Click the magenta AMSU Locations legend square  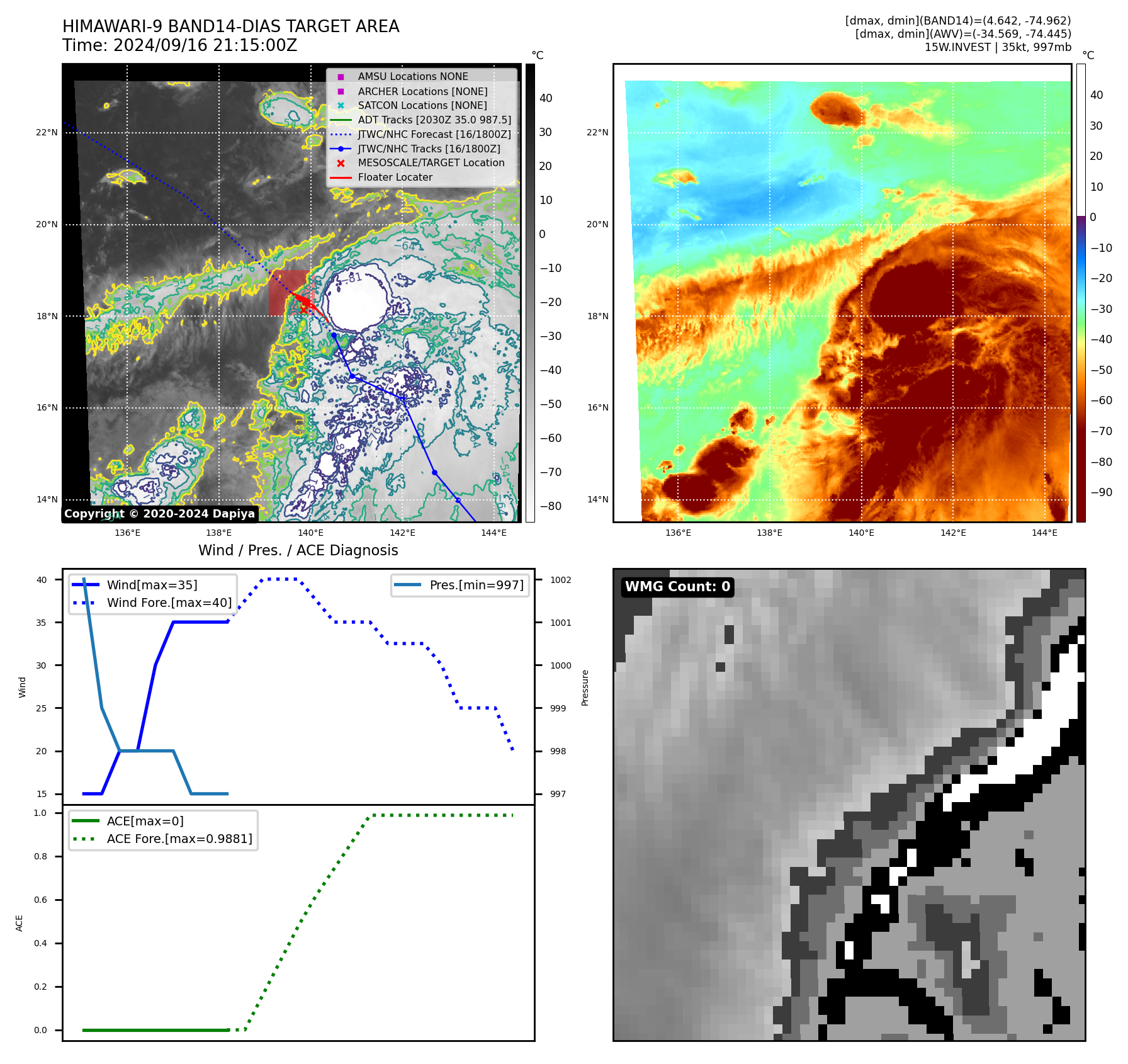[x=341, y=77]
